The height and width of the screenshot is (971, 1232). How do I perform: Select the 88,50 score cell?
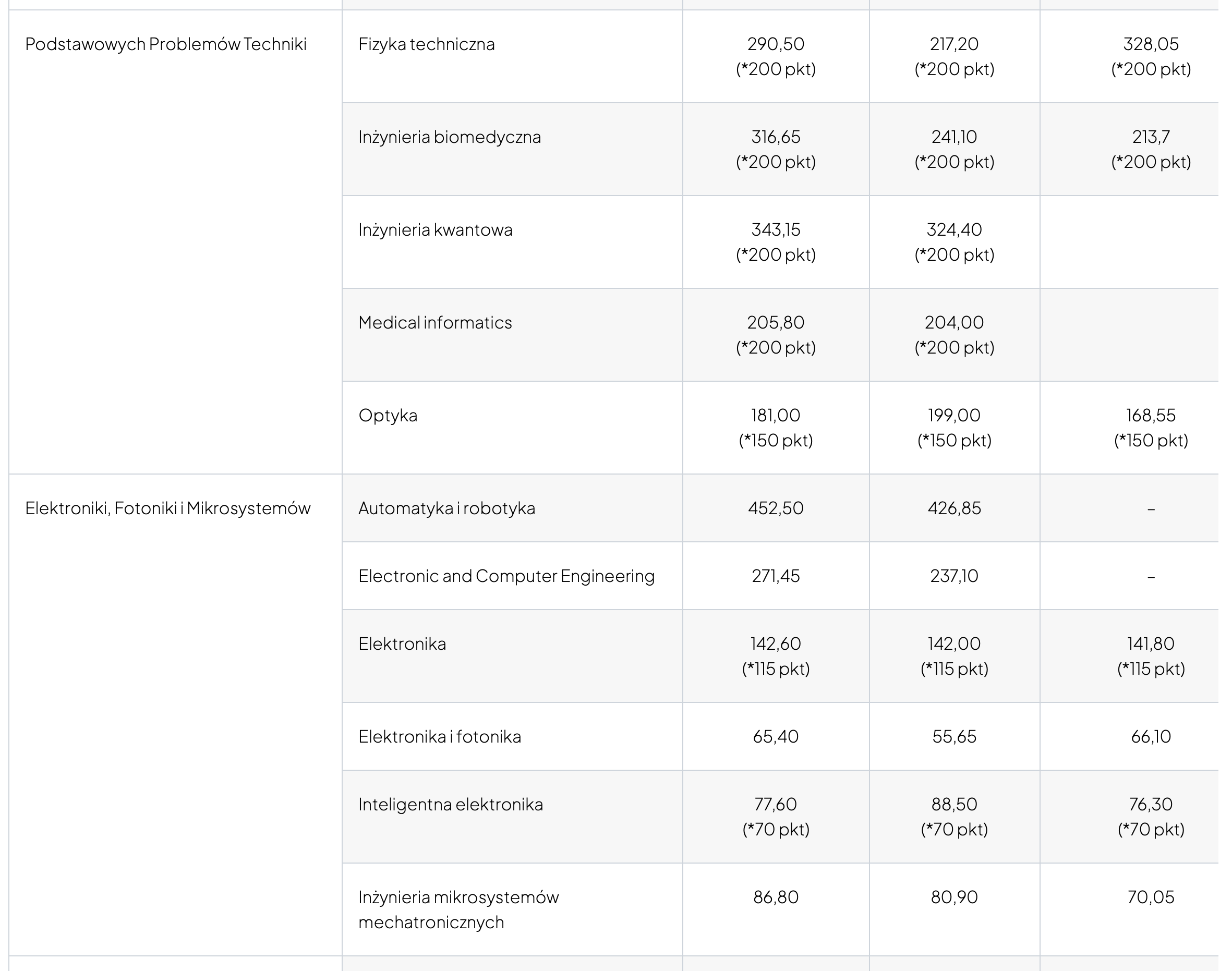click(954, 805)
